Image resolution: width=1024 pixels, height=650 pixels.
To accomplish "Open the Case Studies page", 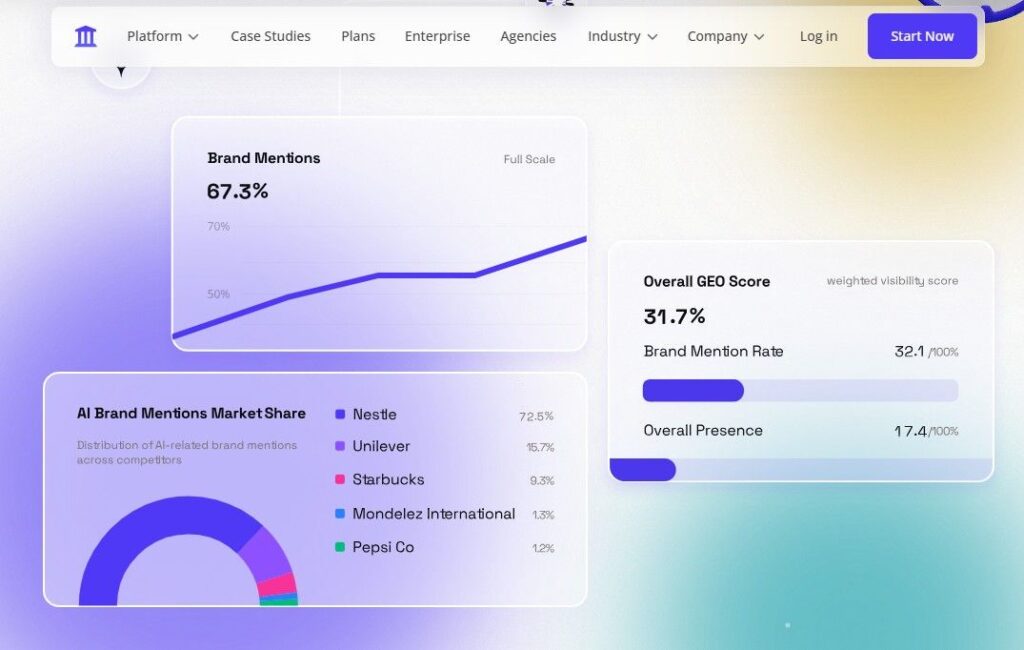I will [x=270, y=37].
